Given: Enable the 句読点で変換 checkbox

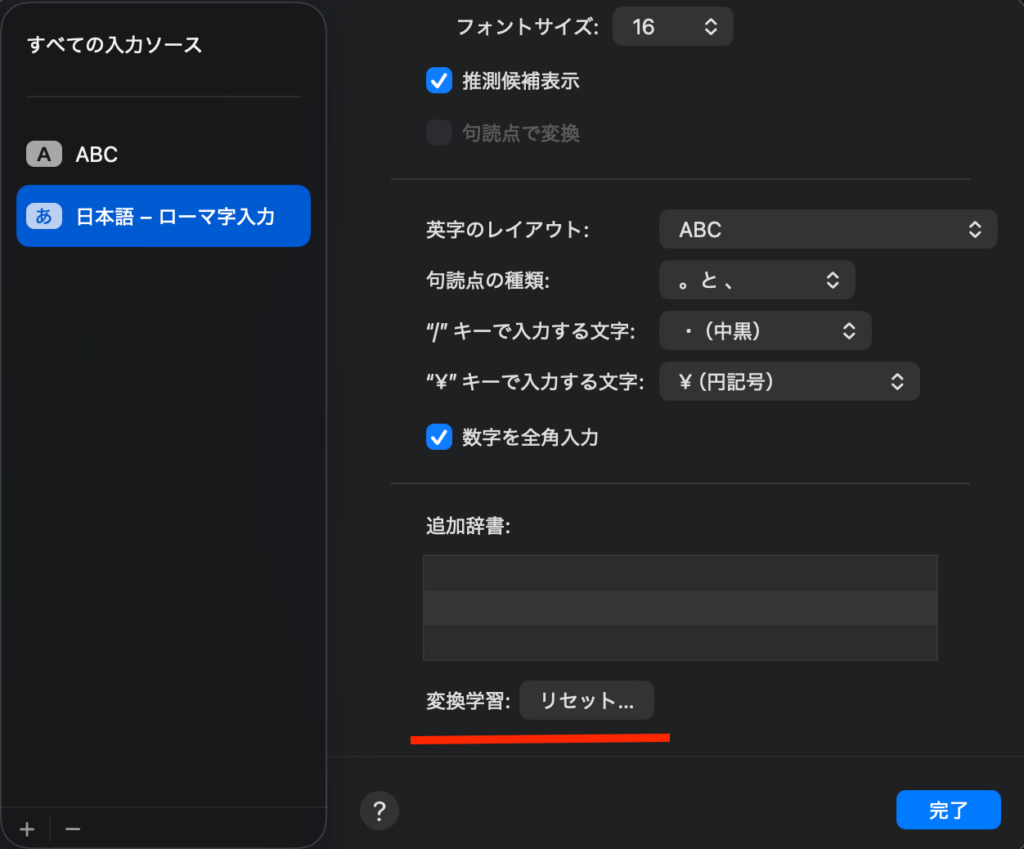Looking at the screenshot, I should point(438,132).
